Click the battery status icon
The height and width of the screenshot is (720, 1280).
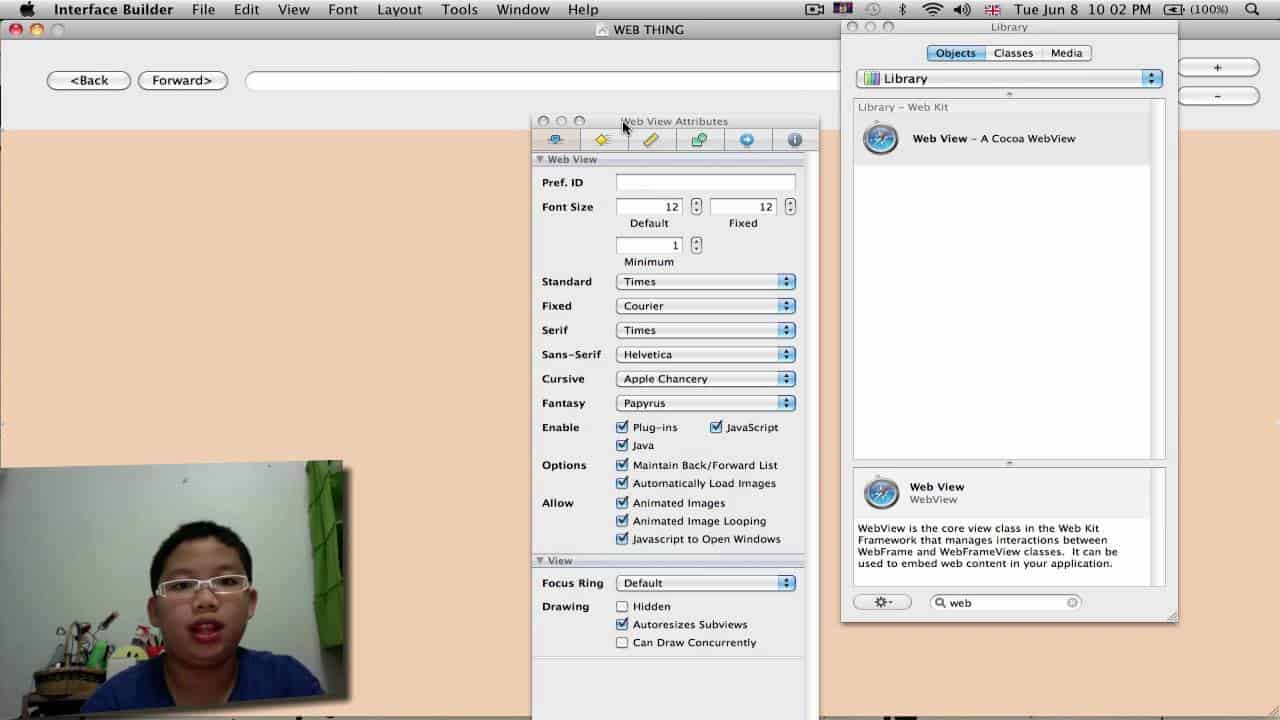coord(1173,10)
